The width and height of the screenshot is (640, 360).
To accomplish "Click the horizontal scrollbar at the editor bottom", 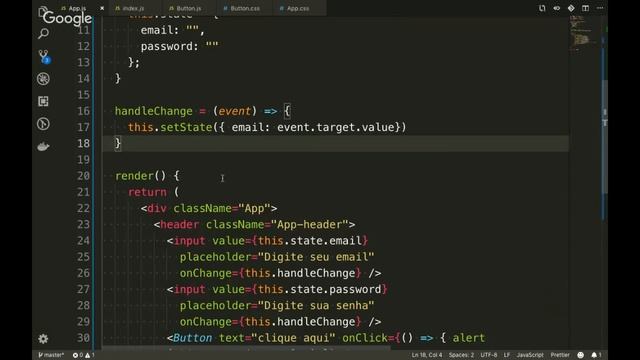I will (246, 348).
